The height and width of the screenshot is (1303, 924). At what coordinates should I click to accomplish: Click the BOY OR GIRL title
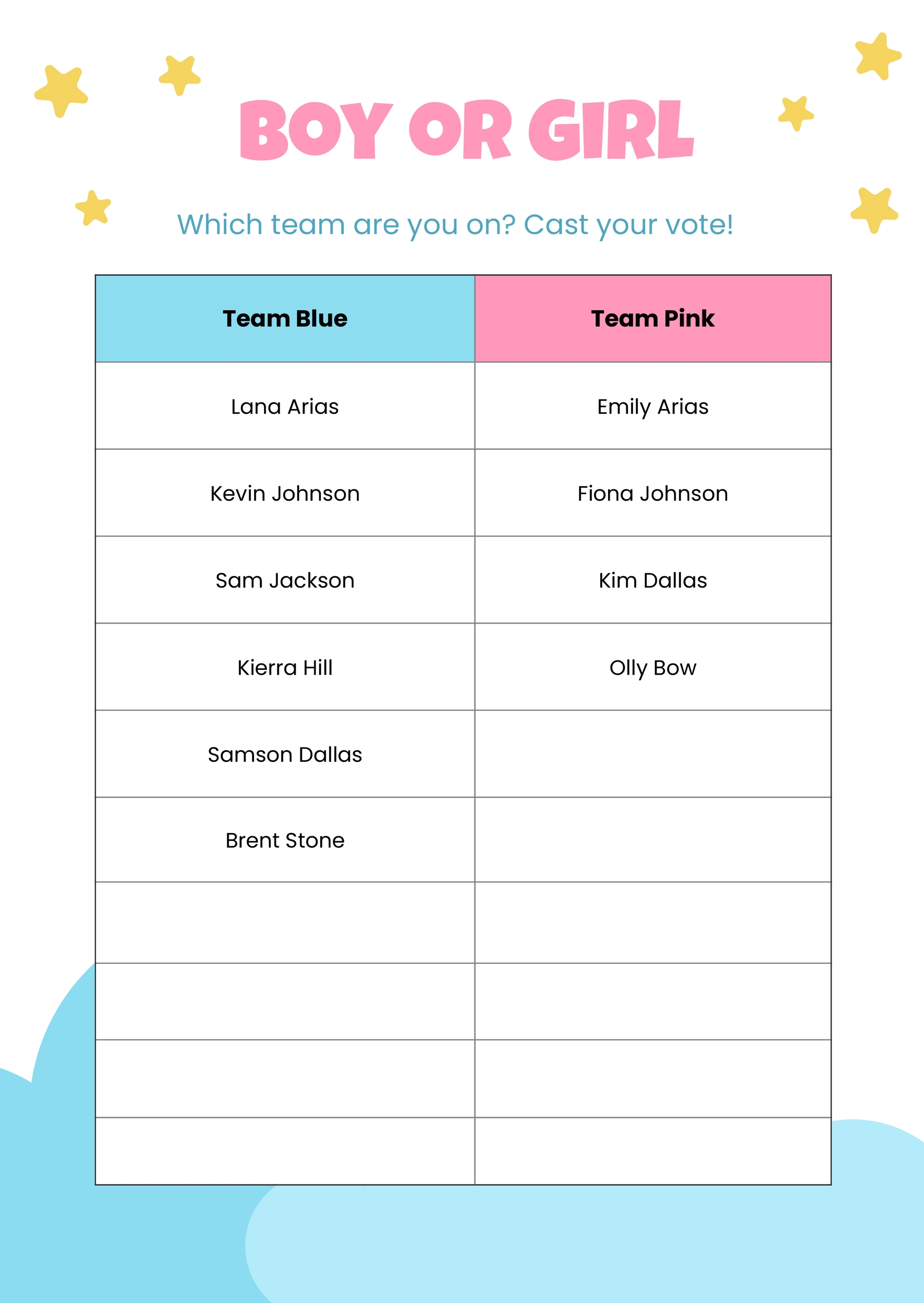[467, 130]
